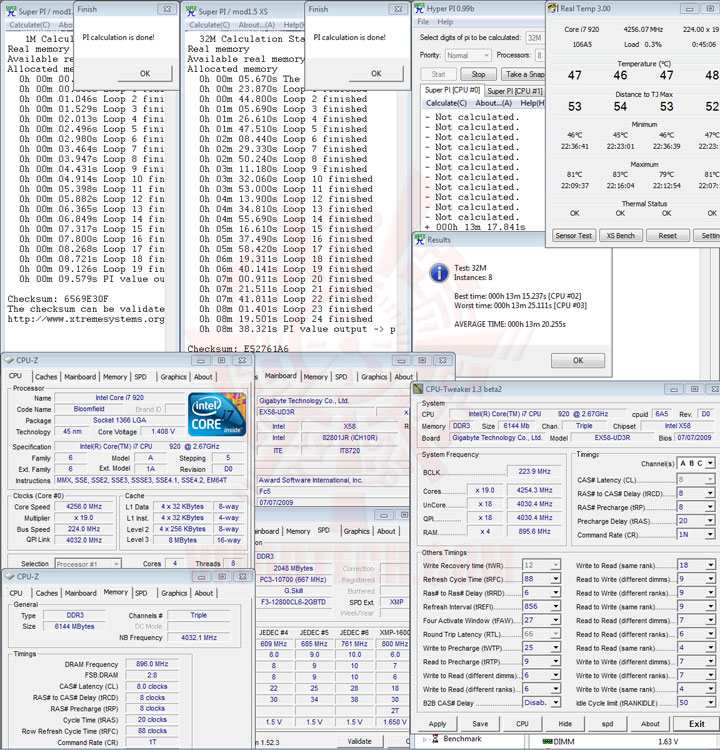The height and width of the screenshot is (750, 720).
Task: Click the XS Bench button in Real Temp
Action: coord(620,236)
